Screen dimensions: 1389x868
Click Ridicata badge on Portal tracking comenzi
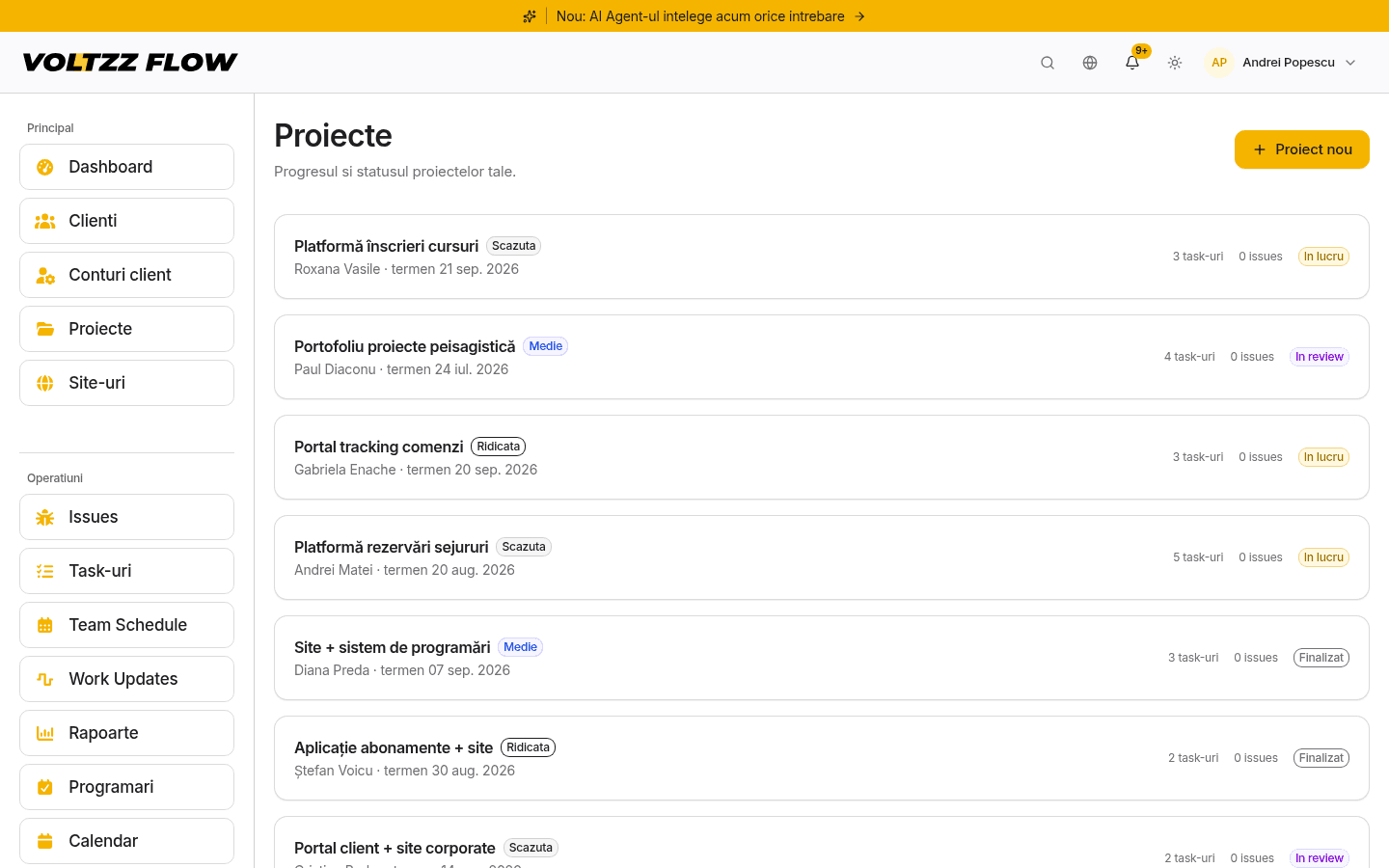[498, 447]
